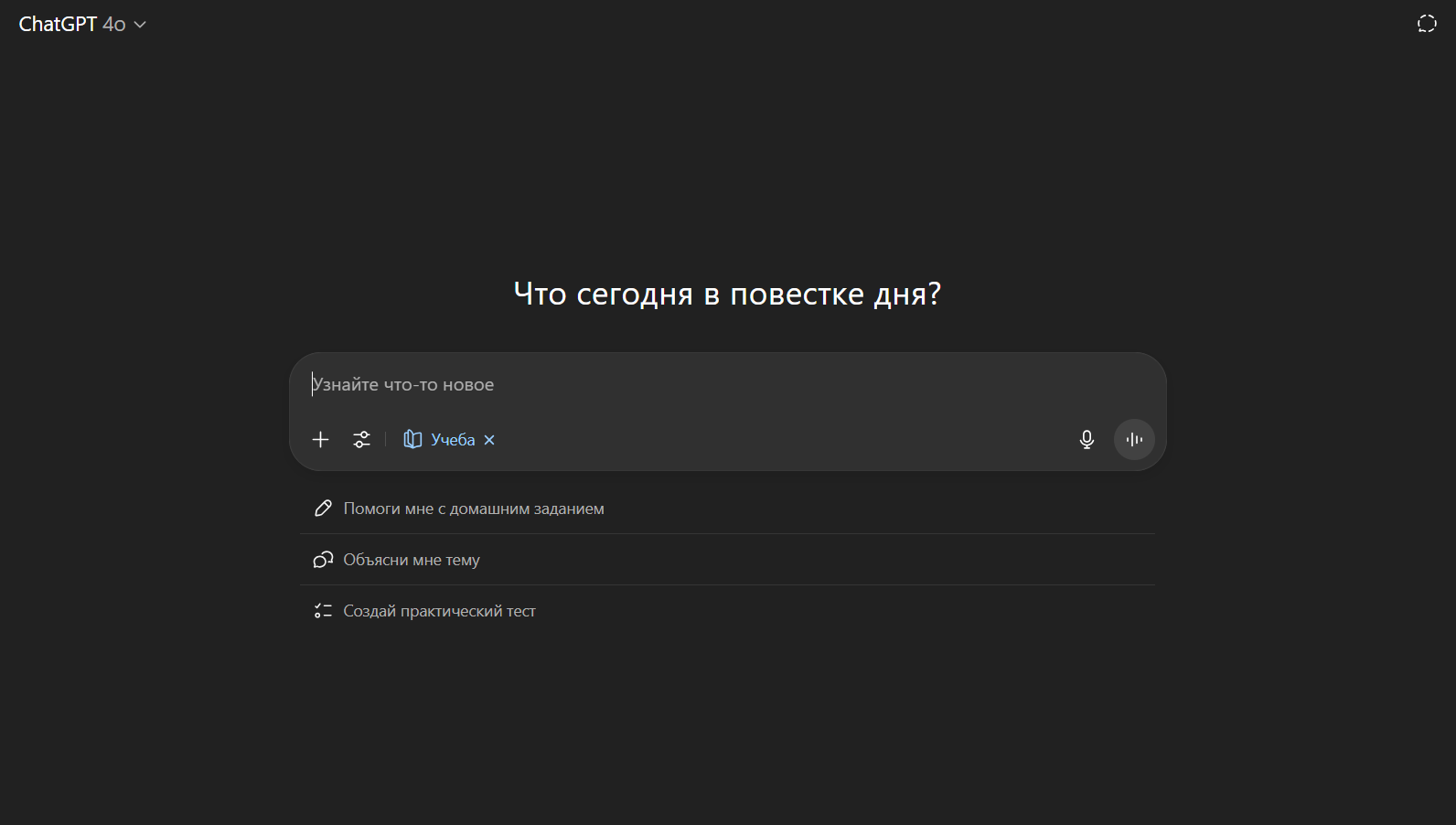Click the plus icon to add attachments
Viewport: 1456px width, 825px height.
click(x=320, y=440)
